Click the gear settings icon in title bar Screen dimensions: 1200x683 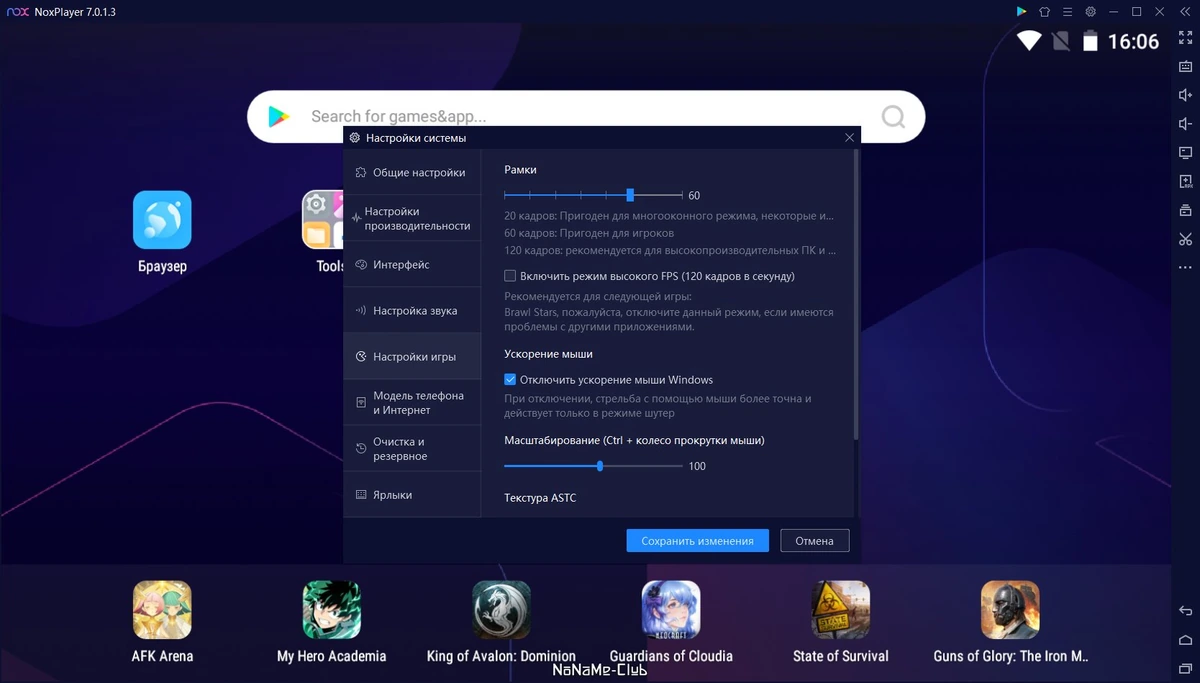pyautogui.click(x=1090, y=12)
